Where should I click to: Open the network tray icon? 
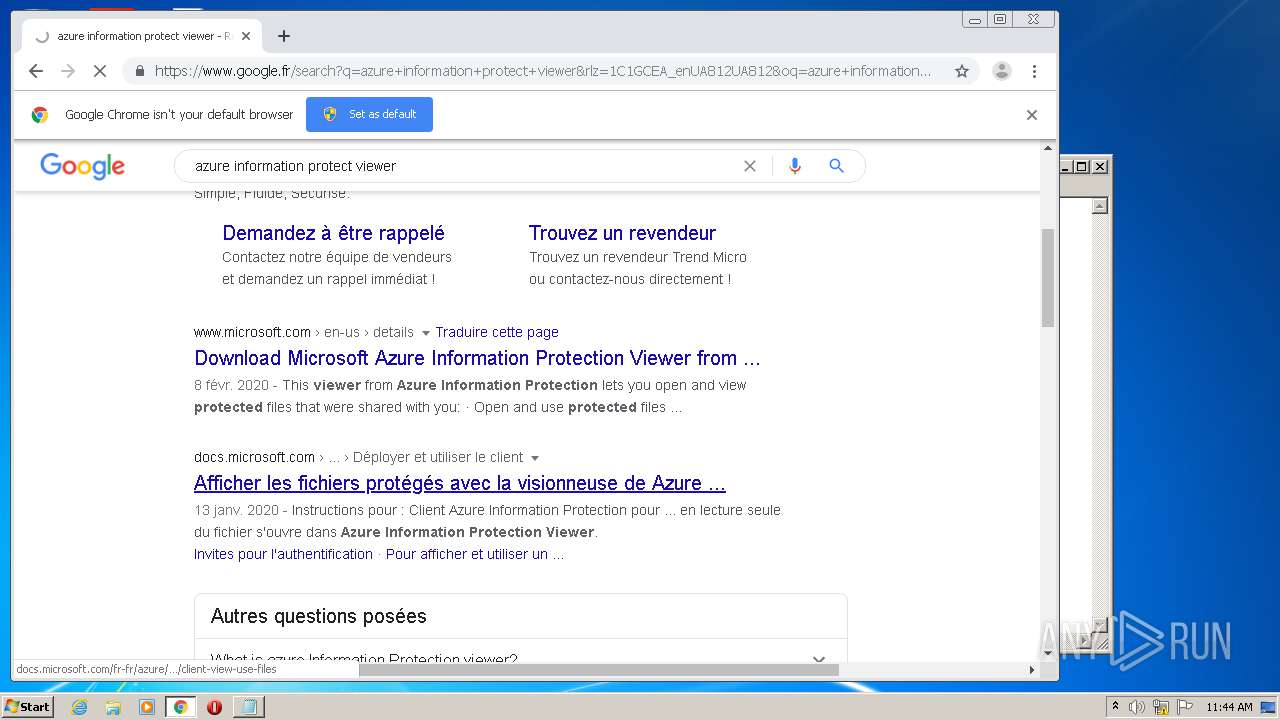[1161, 707]
